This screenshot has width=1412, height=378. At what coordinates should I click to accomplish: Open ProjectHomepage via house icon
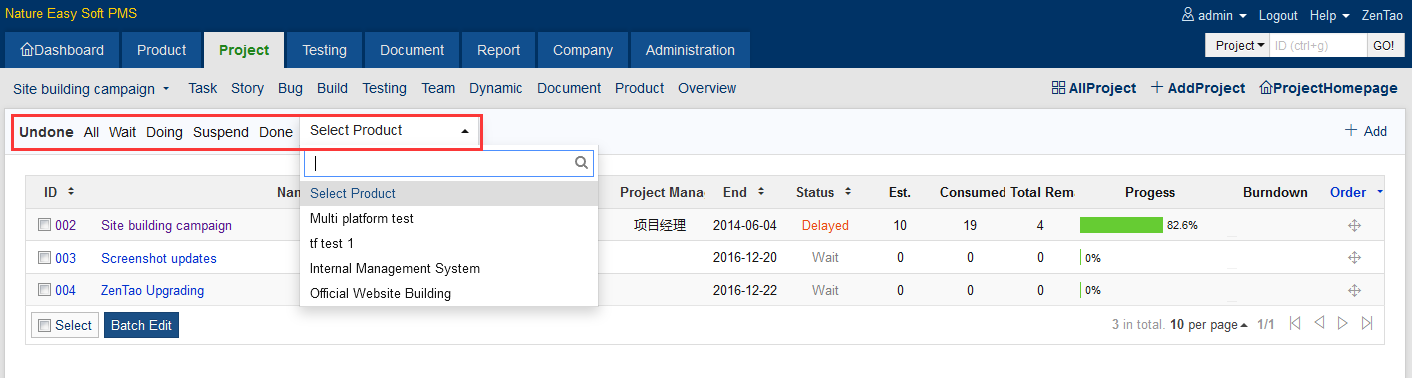point(1265,88)
